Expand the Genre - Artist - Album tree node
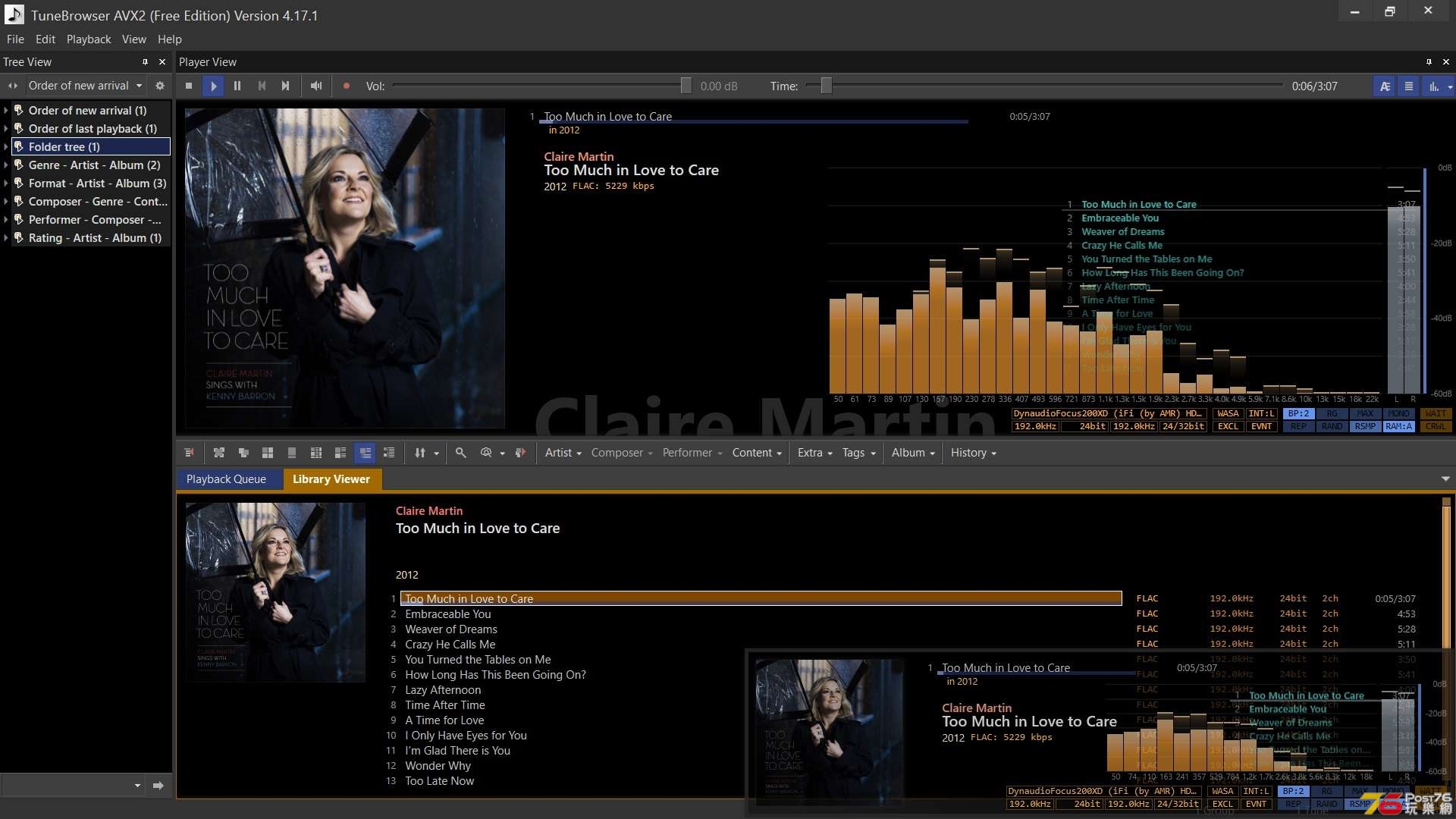Screen dimensions: 1456x819 (x=6, y=165)
